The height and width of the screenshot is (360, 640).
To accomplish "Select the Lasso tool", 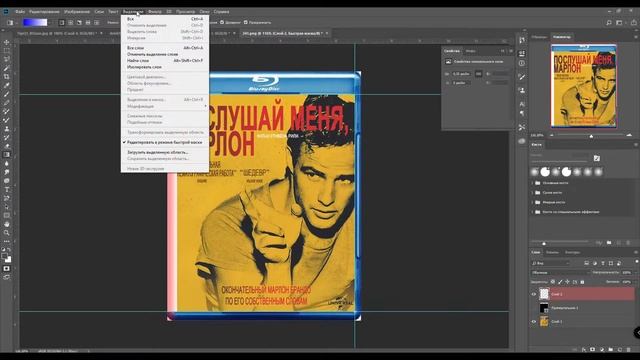I will coord(7,59).
